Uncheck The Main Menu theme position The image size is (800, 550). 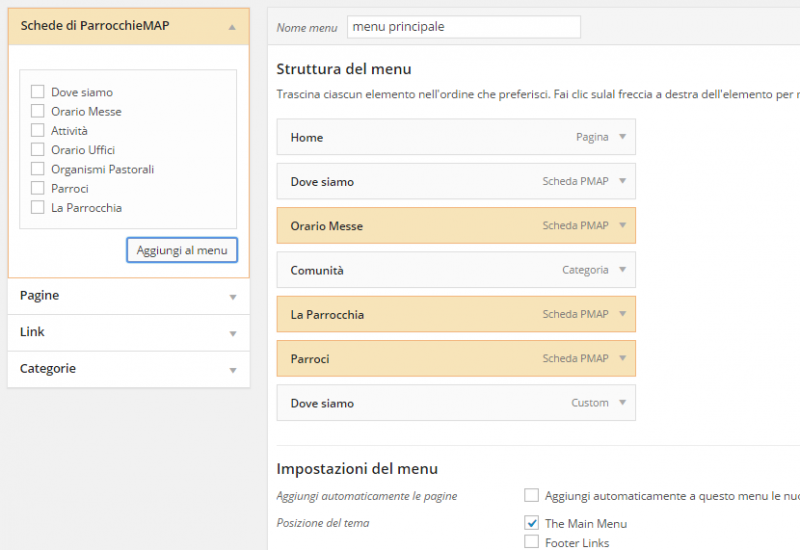532,523
